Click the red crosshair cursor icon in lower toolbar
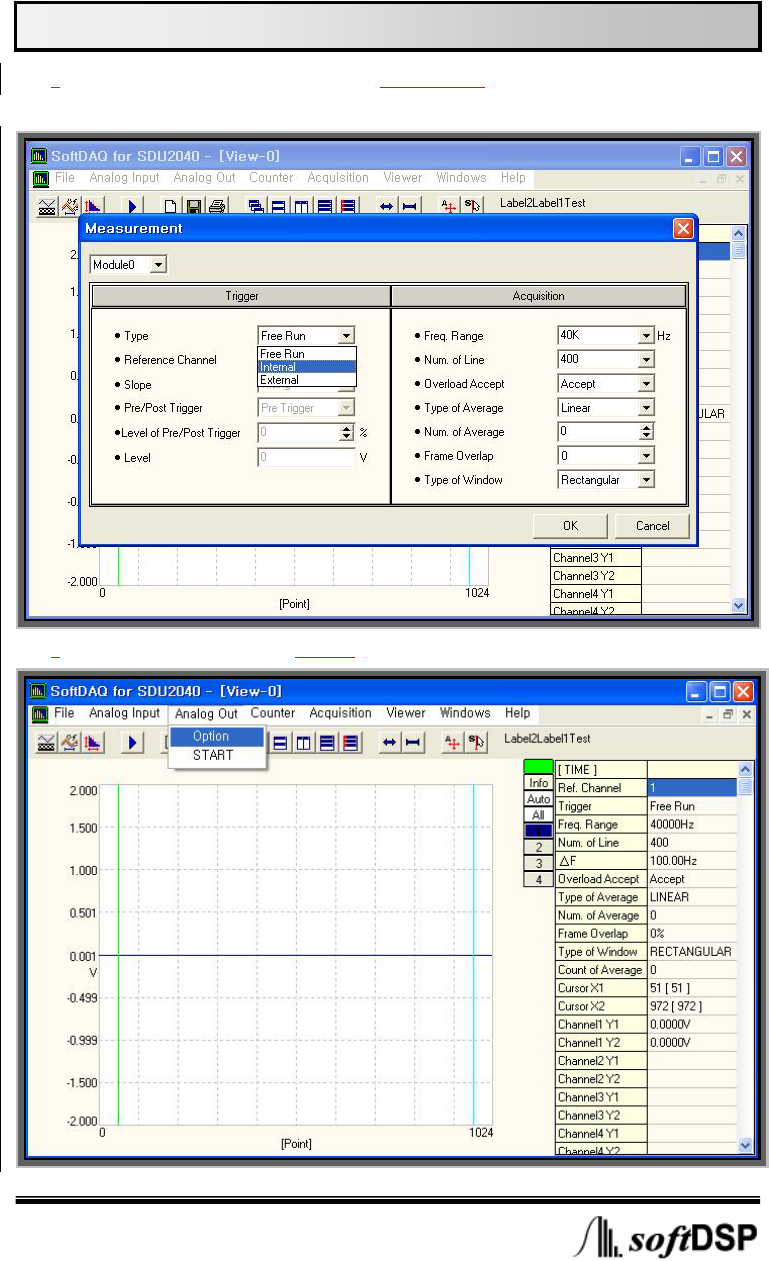 (454, 742)
